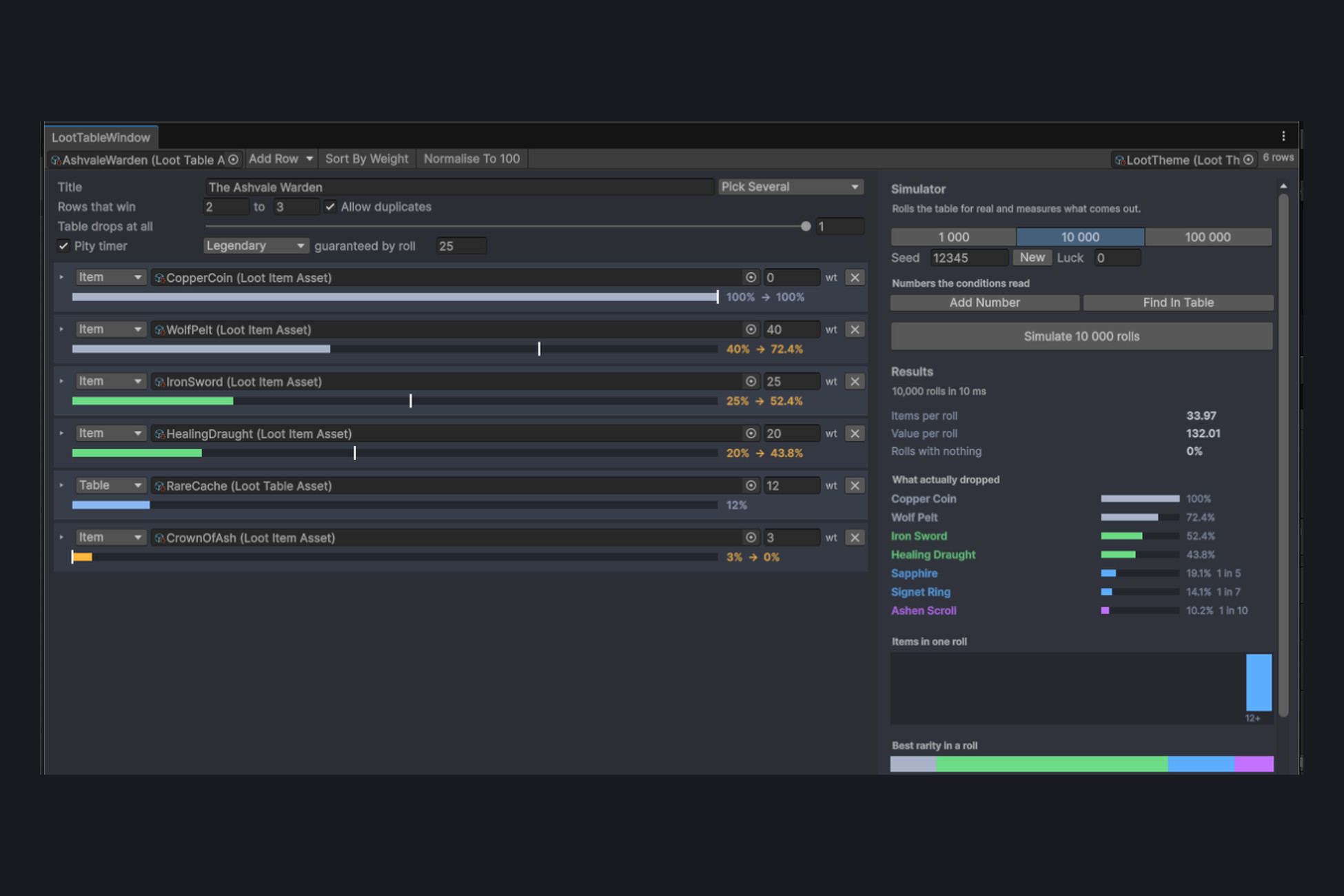Edit the Seed field 12345
Screen dimensions: 1344x896
click(x=968, y=258)
